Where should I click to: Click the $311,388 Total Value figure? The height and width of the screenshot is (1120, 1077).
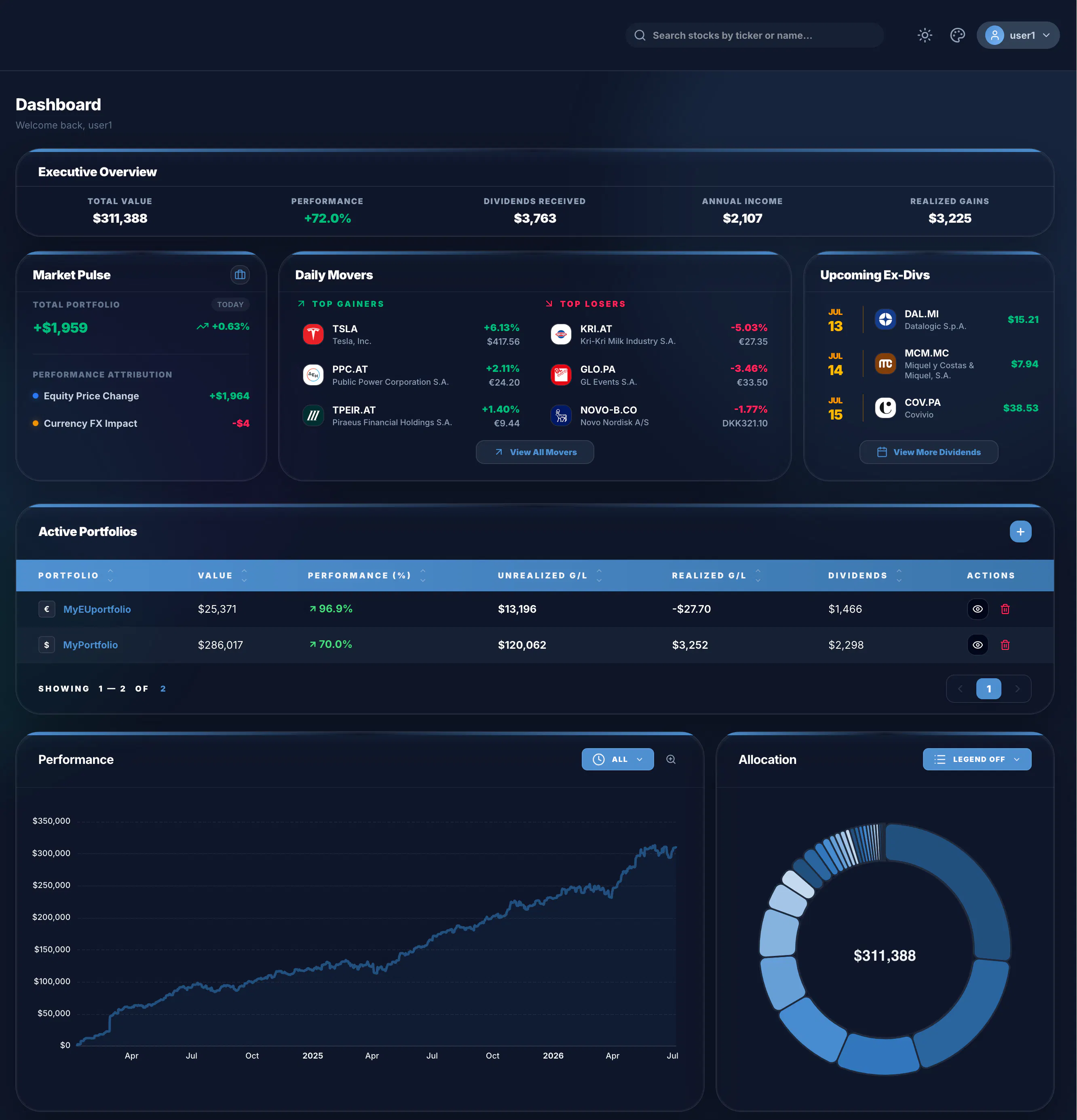point(120,218)
